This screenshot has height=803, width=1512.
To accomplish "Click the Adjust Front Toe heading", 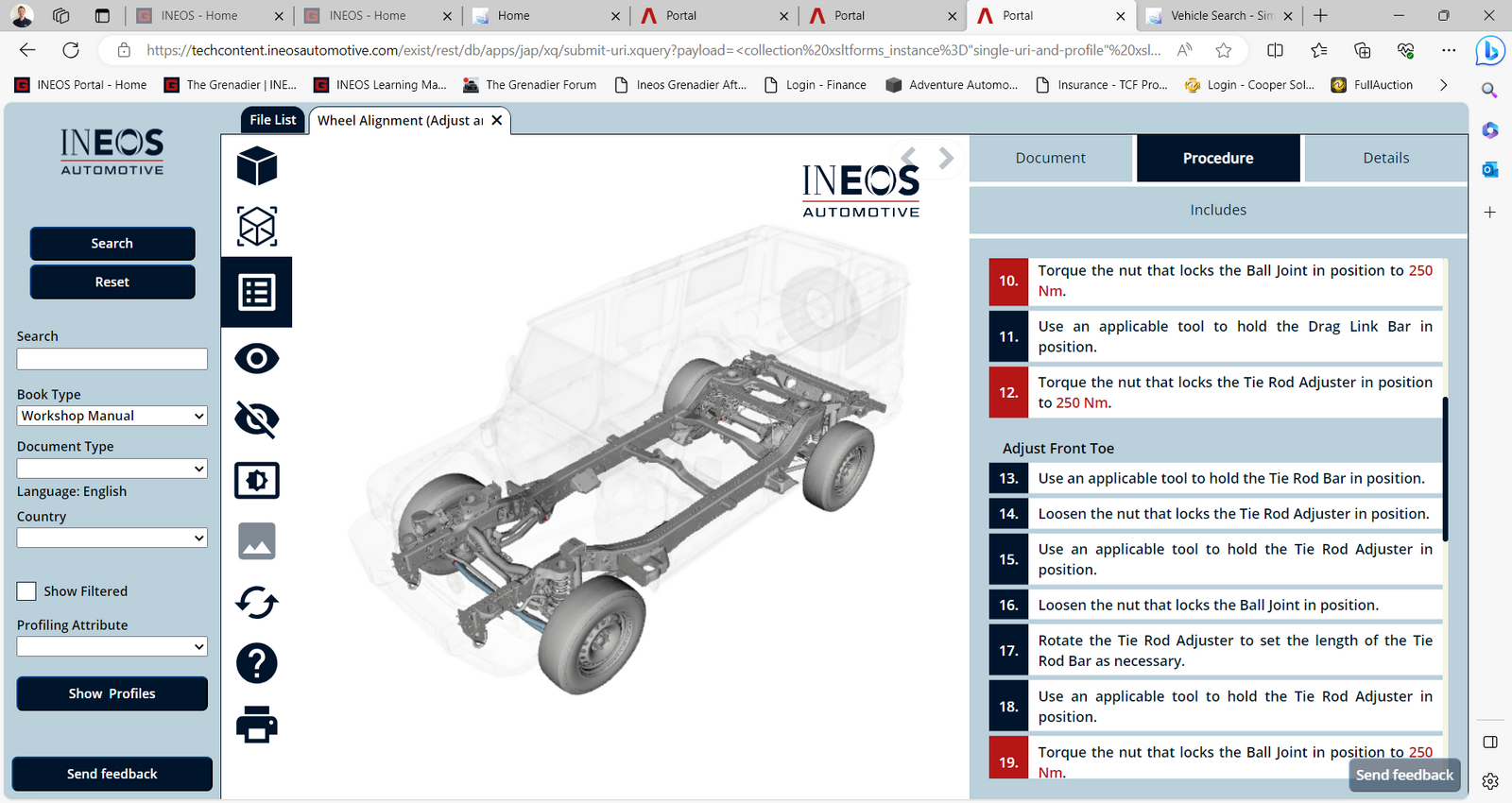I will tap(1058, 449).
